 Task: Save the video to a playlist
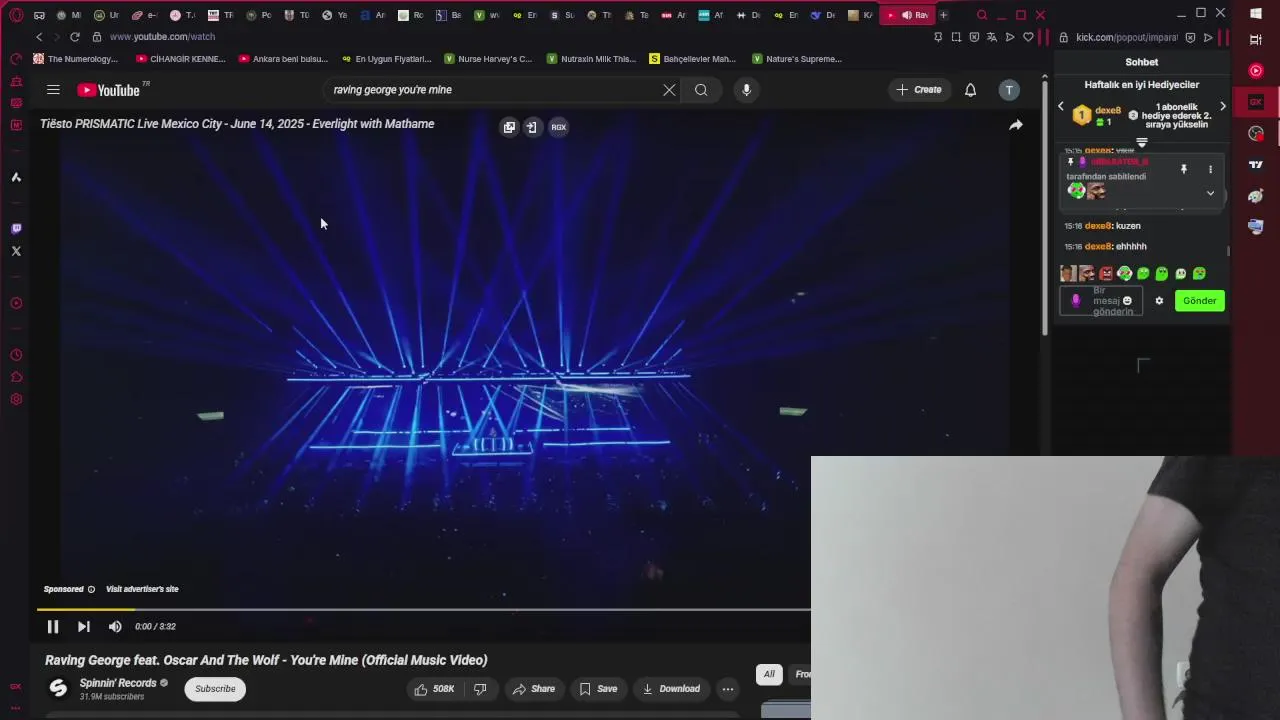pyautogui.click(x=598, y=689)
